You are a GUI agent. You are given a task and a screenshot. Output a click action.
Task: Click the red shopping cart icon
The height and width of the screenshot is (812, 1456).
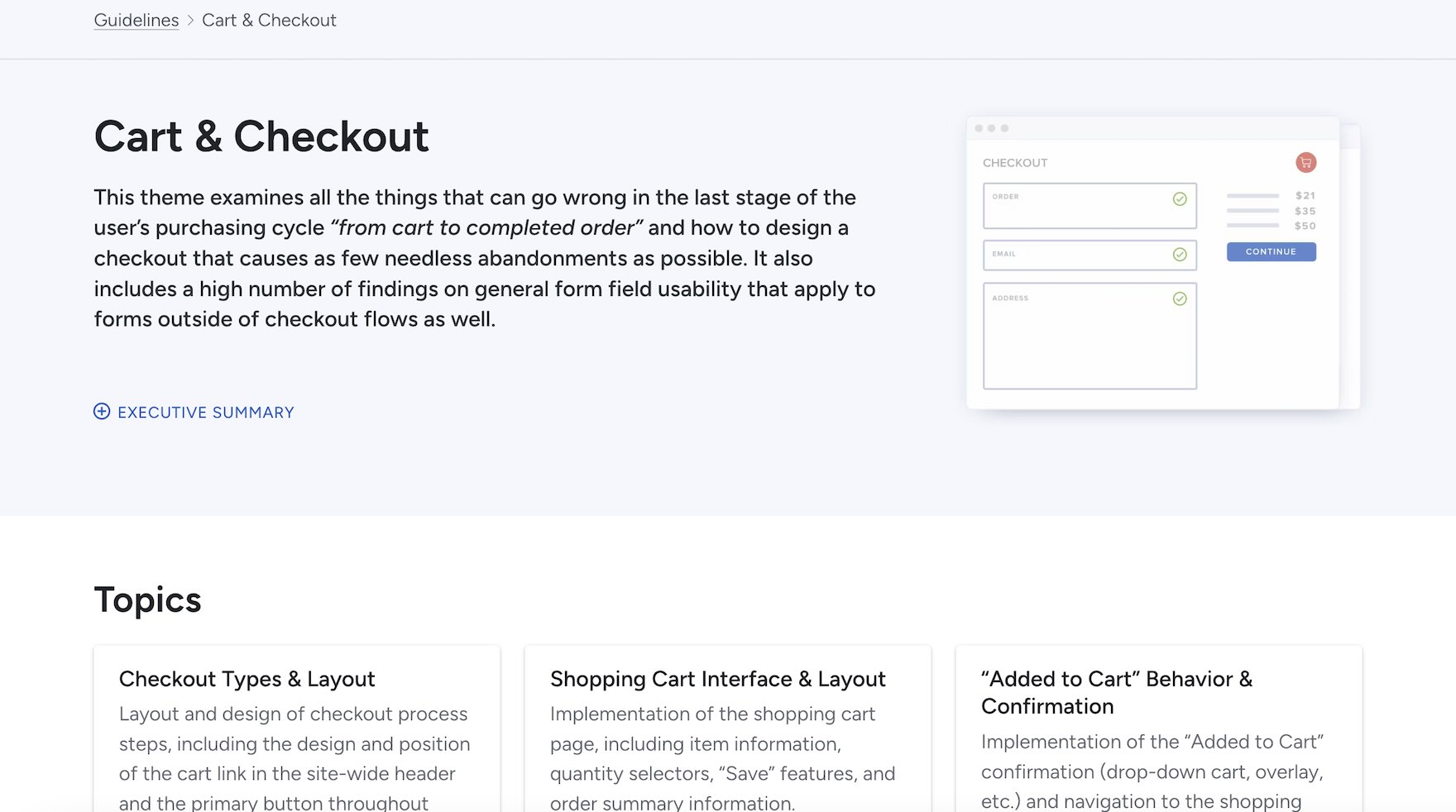(1305, 163)
